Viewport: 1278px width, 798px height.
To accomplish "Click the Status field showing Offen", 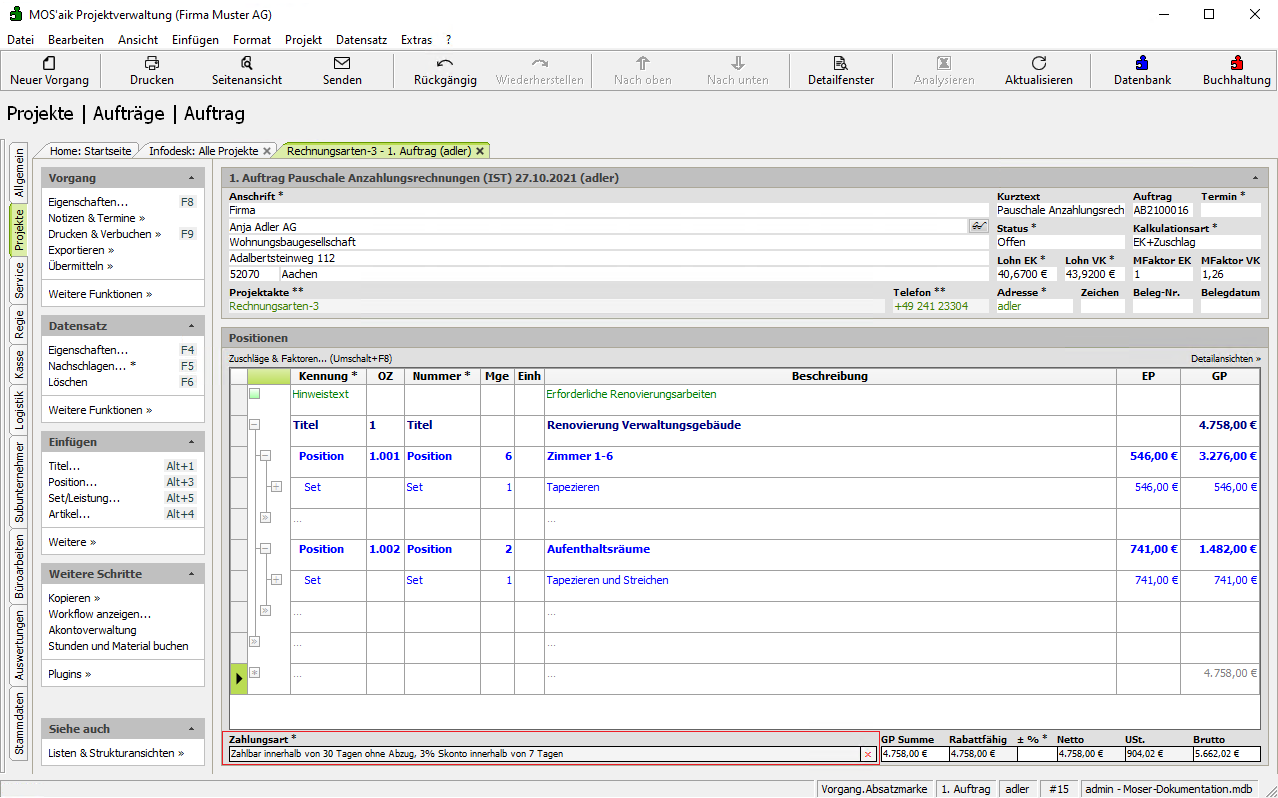I will [x=1060, y=242].
